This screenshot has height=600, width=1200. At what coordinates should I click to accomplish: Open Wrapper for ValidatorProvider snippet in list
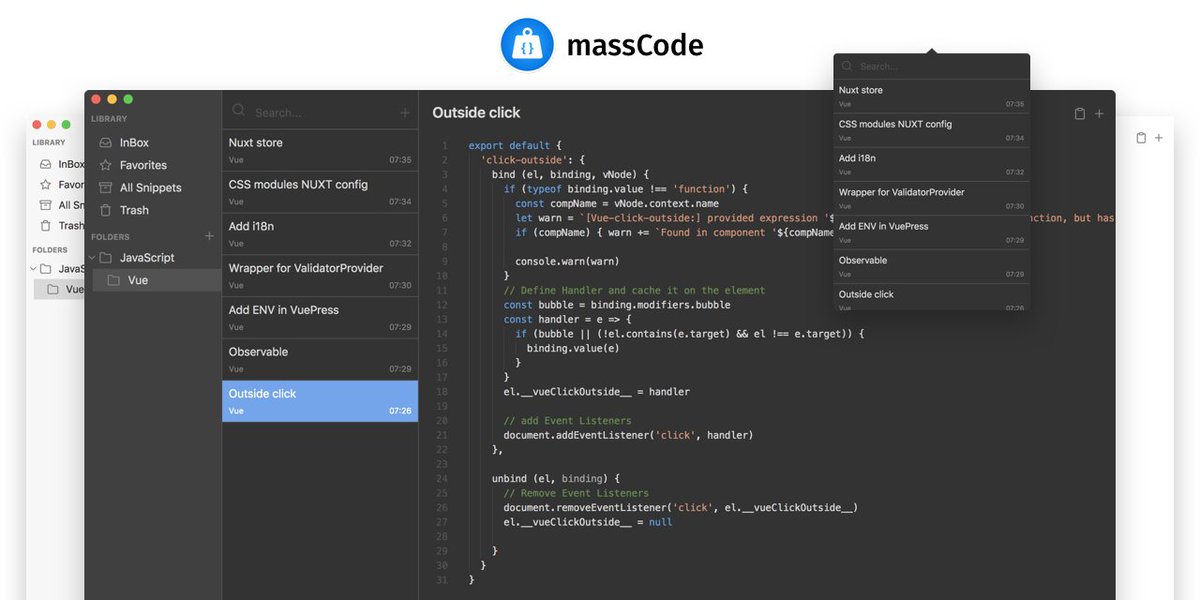click(x=320, y=276)
